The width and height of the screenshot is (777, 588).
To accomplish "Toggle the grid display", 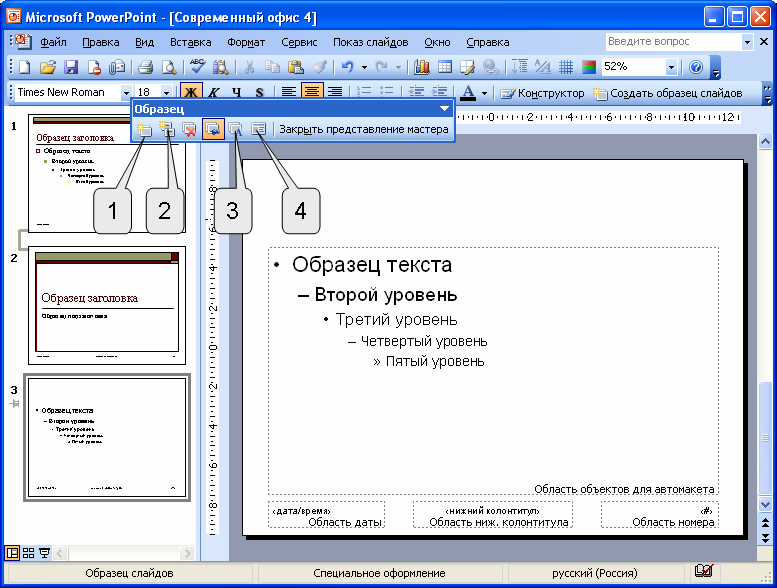I will (565, 67).
